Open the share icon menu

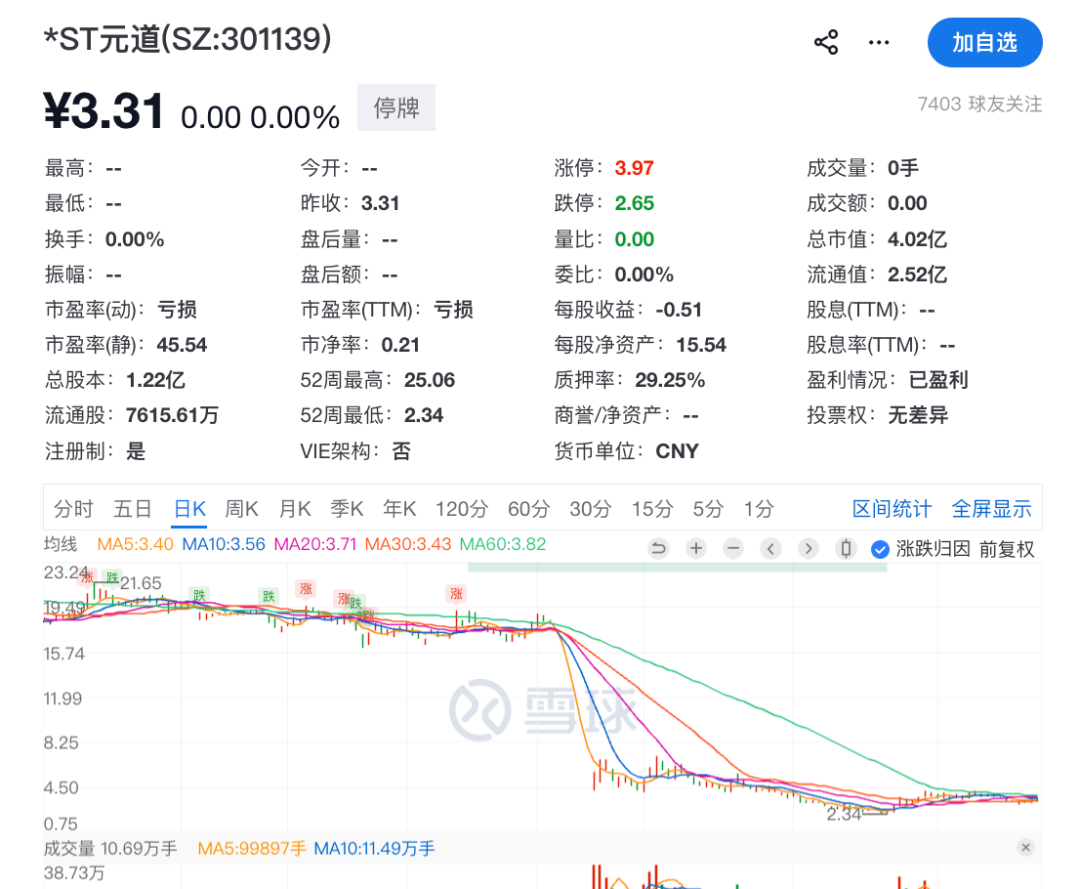[826, 43]
